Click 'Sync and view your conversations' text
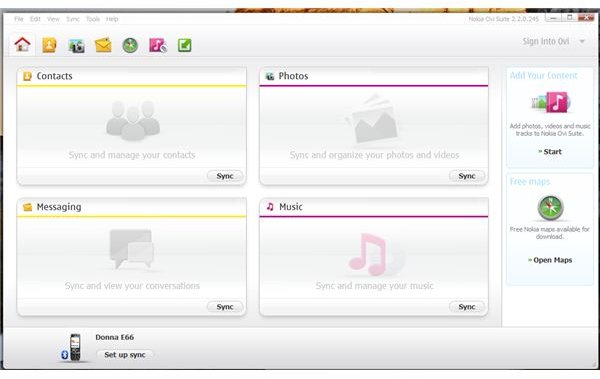Viewport: 600px width, 379px height. [x=132, y=286]
